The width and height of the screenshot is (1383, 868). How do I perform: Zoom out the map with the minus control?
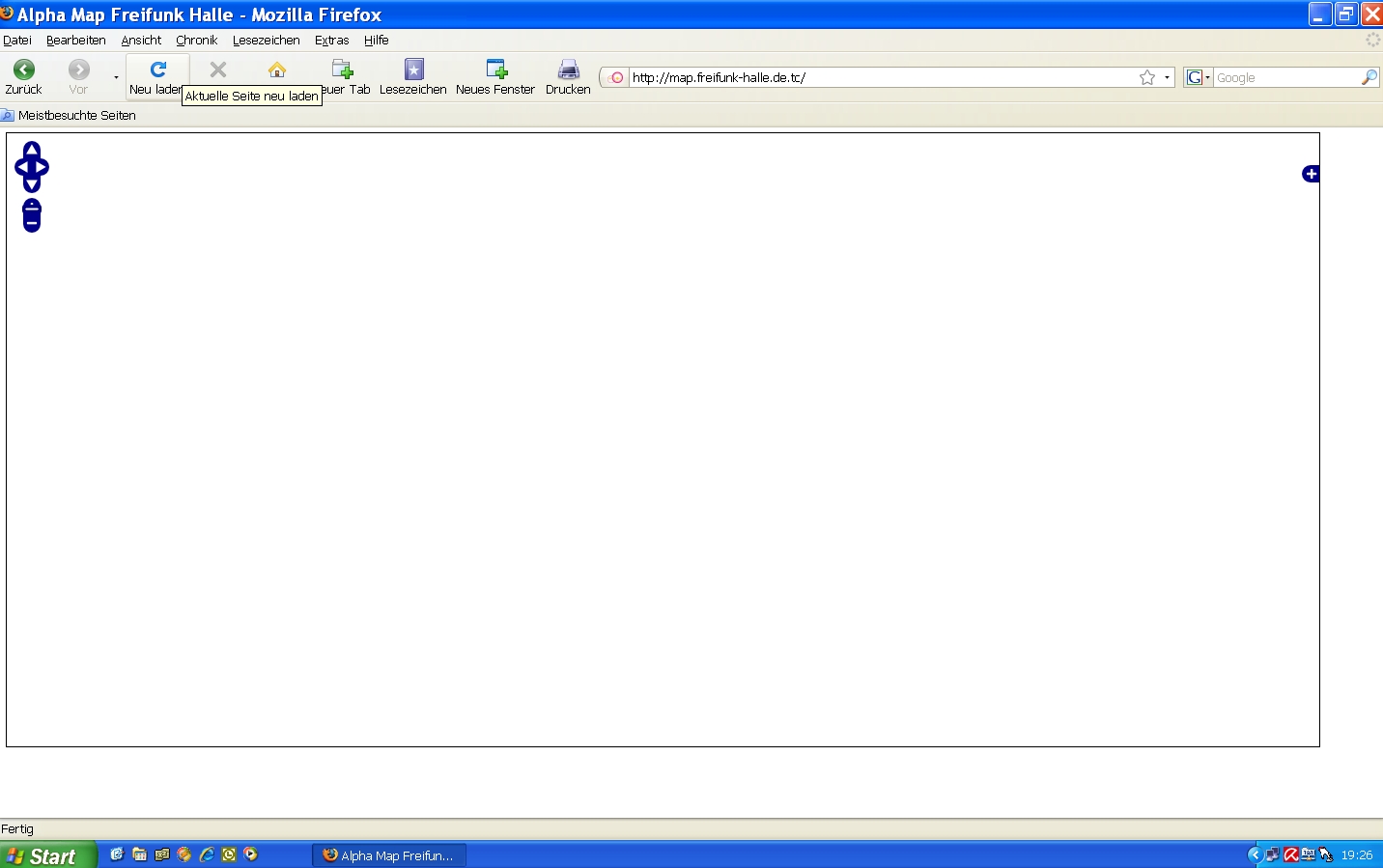pos(32,223)
